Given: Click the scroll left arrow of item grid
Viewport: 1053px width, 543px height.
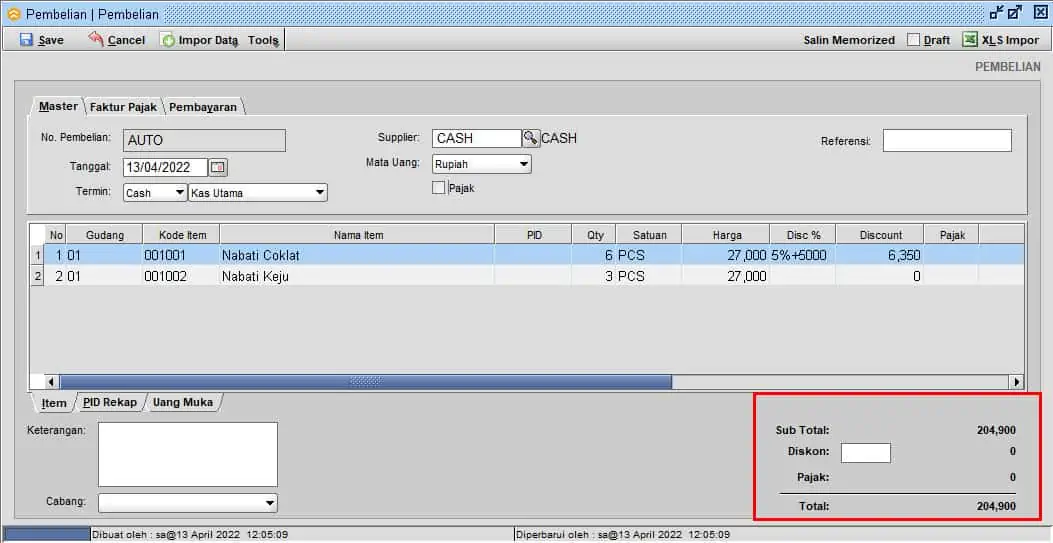Looking at the screenshot, I should pyautogui.click(x=52, y=382).
